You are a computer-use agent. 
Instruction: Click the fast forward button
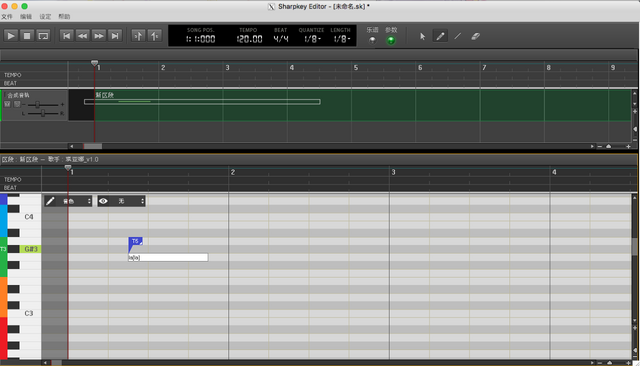coord(99,36)
